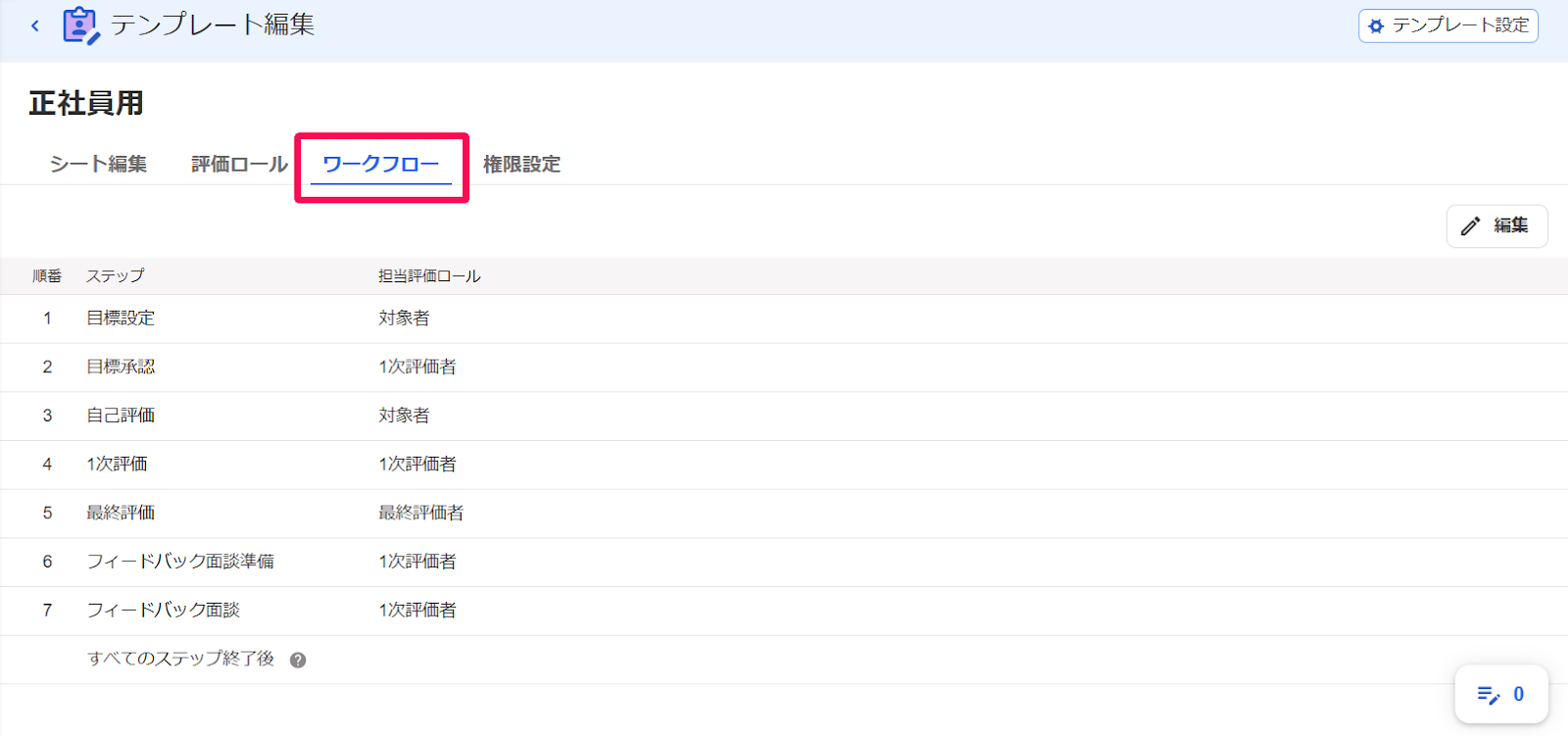The width and height of the screenshot is (1568, 736).
Task: Click the pencil icon in 編集 button
Action: pos(1470,226)
